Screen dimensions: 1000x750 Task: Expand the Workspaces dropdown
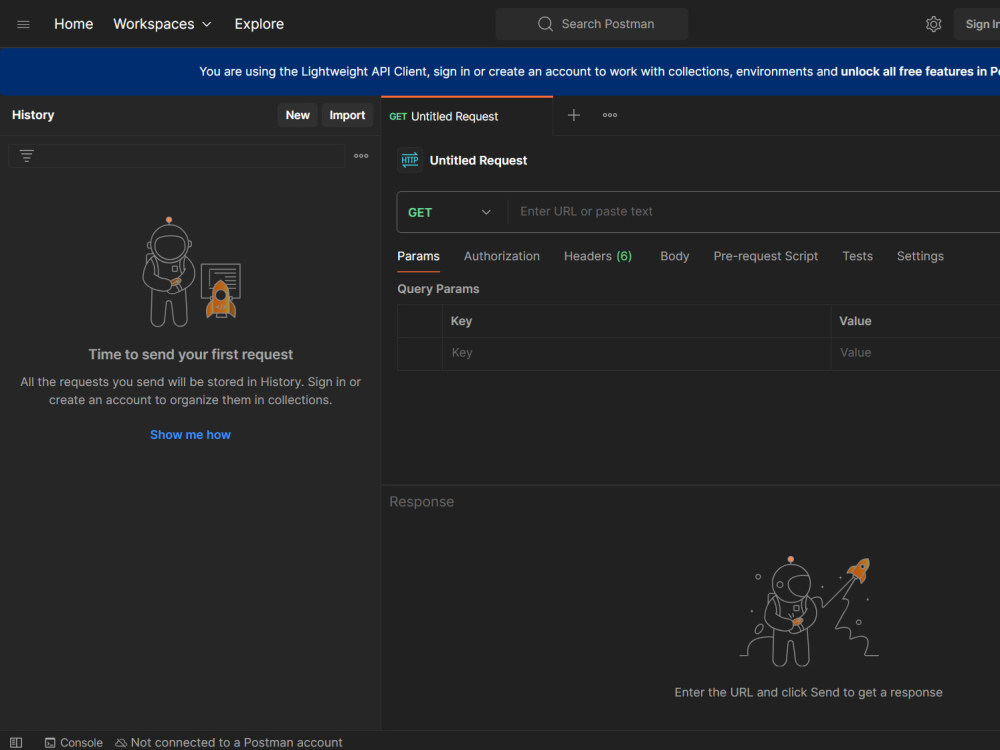(162, 24)
